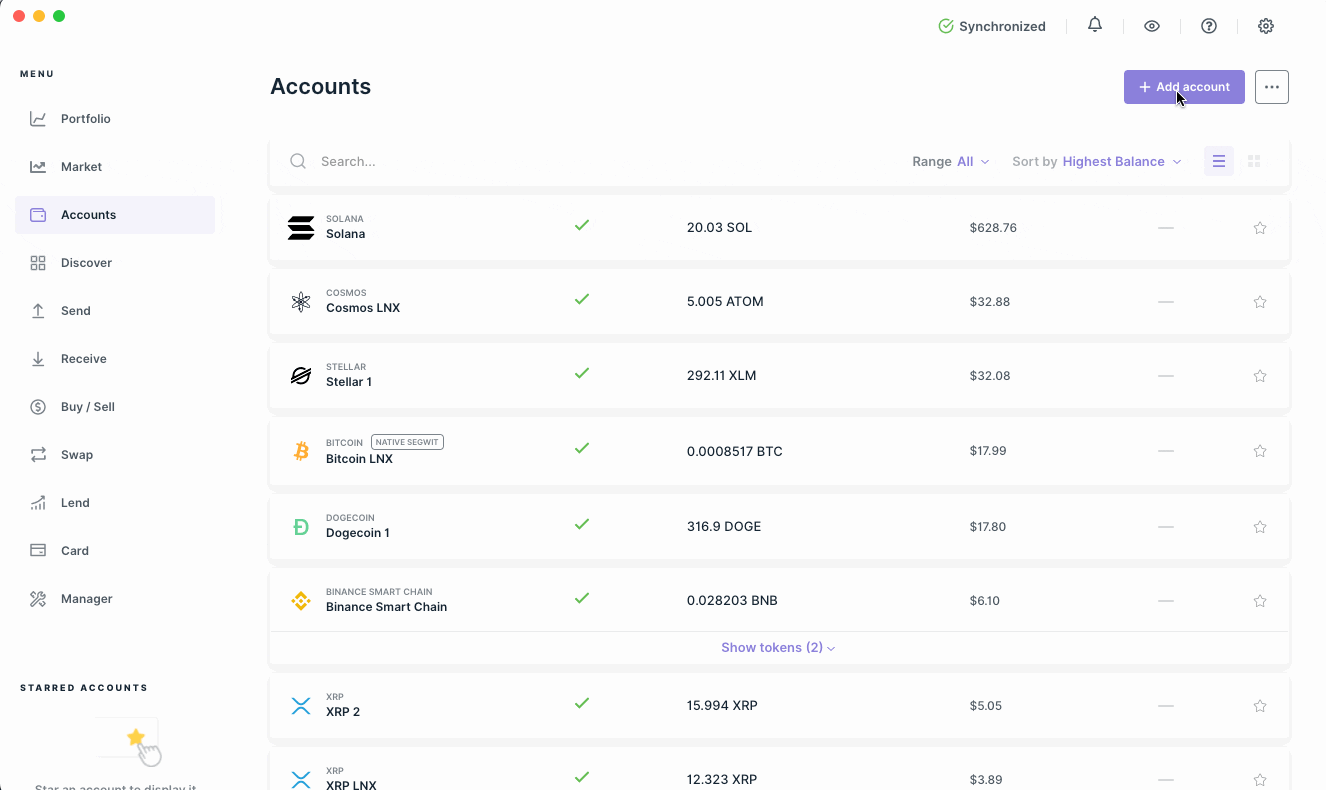
Task: Click the Solana account logo
Action: coord(301,227)
